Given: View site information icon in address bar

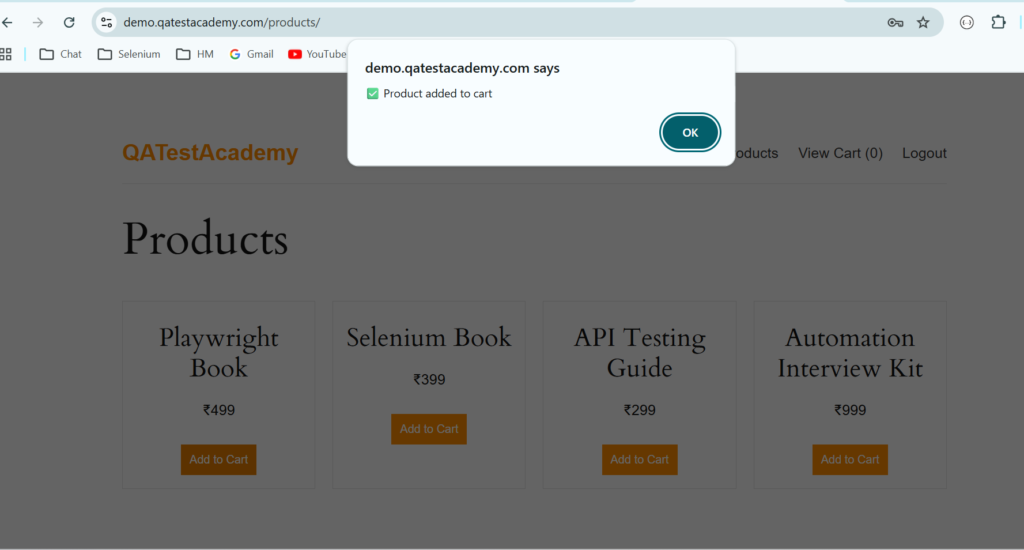Looking at the screenshot, I should [x=107, y=22].
